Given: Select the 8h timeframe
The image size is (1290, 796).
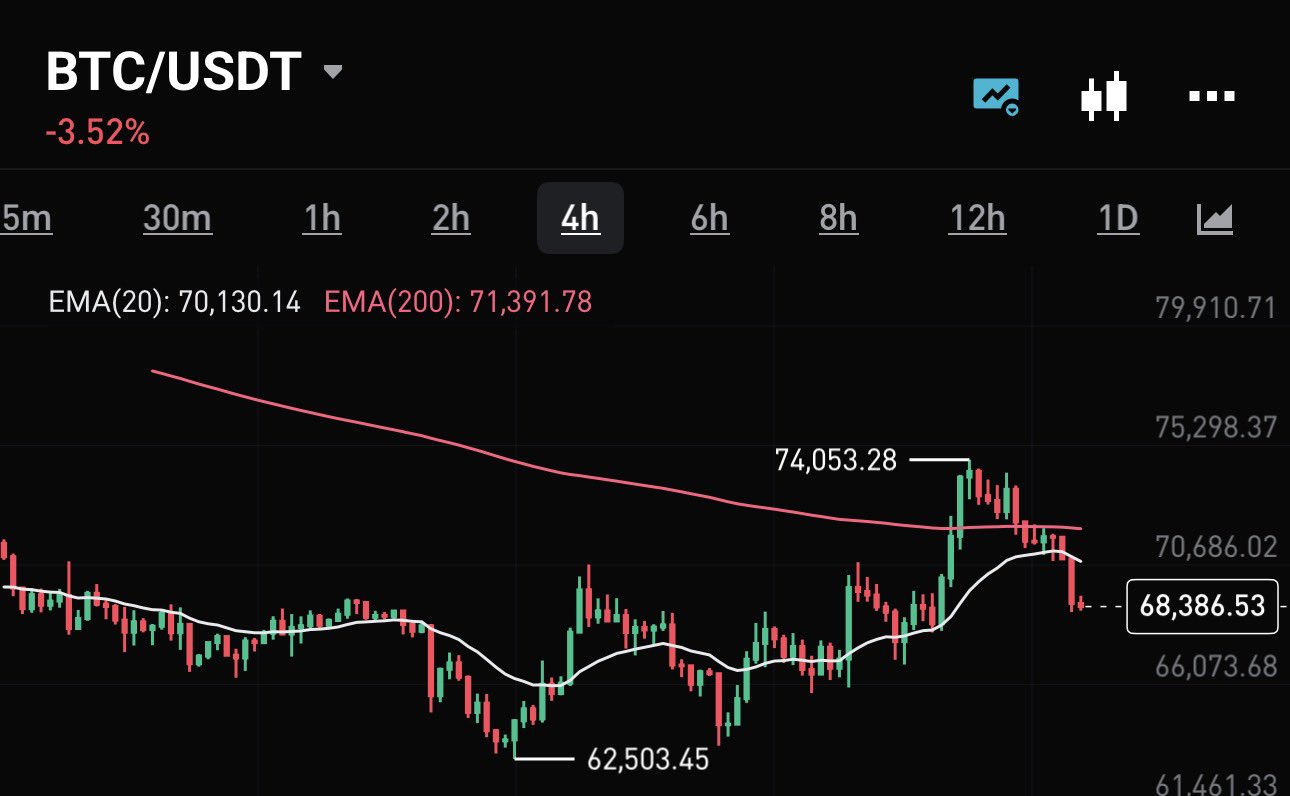Looking at the screenshot, I should click(x=838, y=218).
